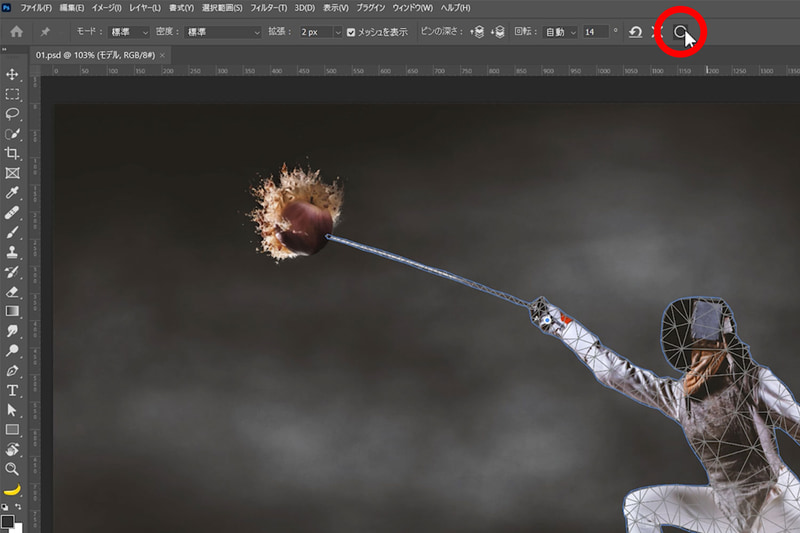Reset all pins with the undo arrow
The height and width of the screenshot is (533, 800).
pyautogui.click(x=635, y=32)
